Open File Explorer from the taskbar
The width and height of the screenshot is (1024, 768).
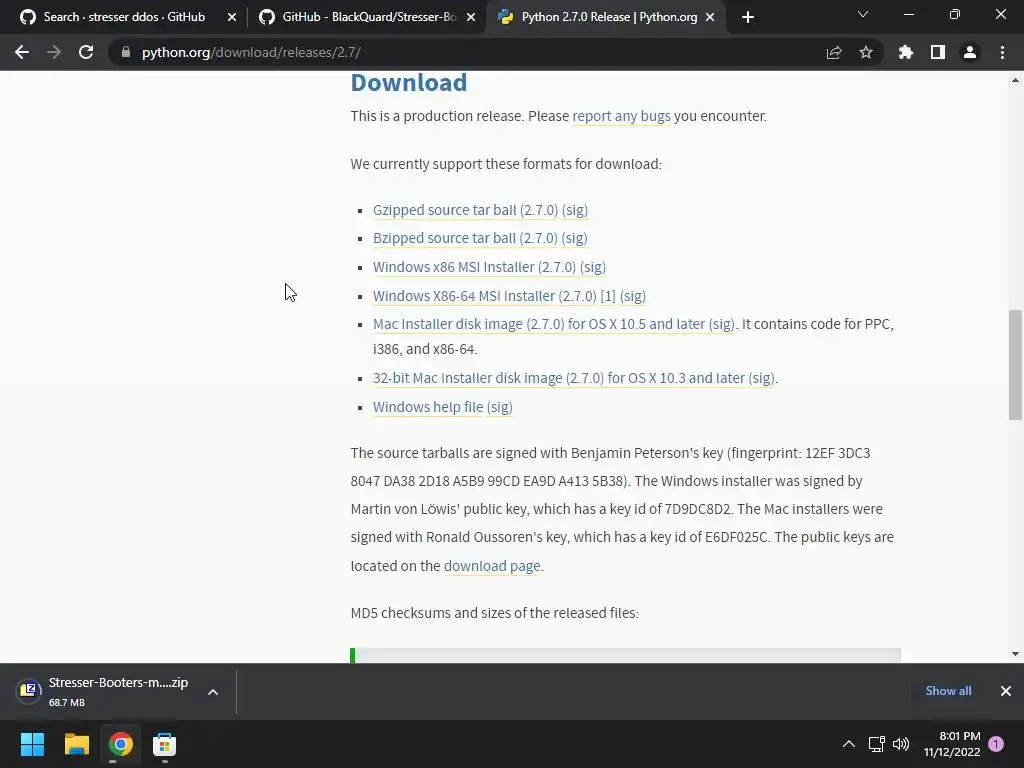76,744
